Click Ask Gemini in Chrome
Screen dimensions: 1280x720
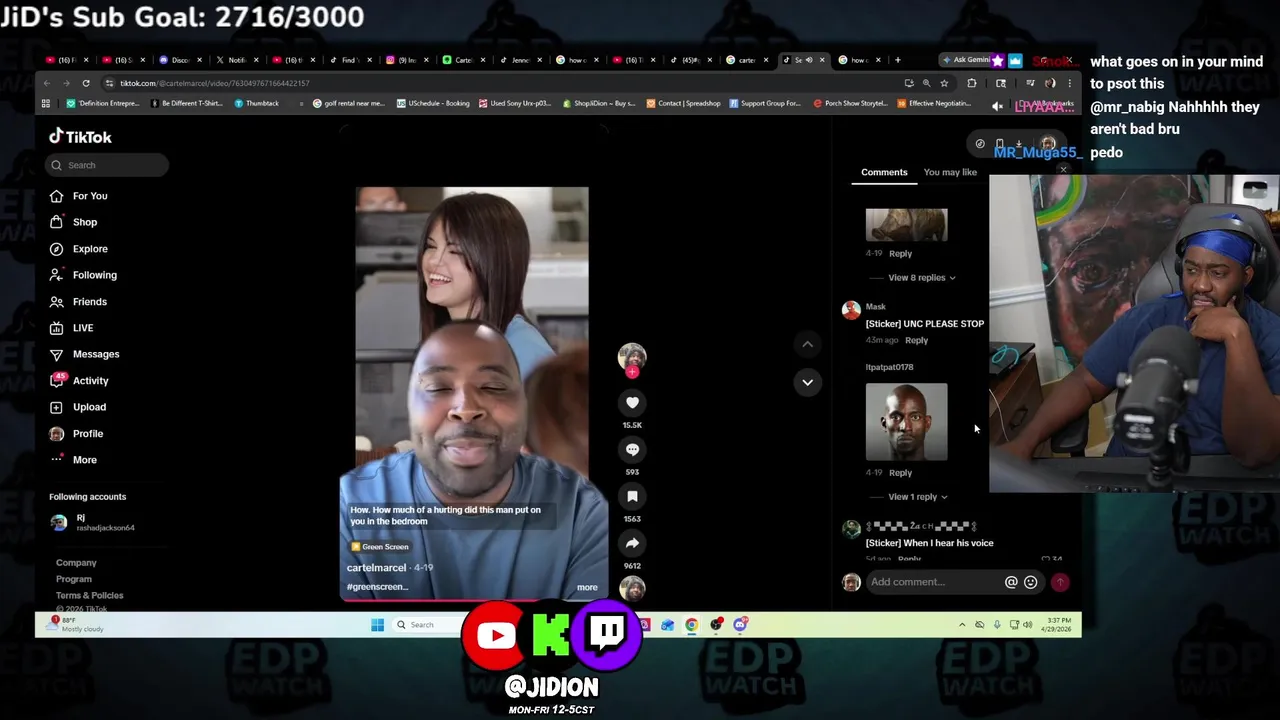tap(967, 60)
